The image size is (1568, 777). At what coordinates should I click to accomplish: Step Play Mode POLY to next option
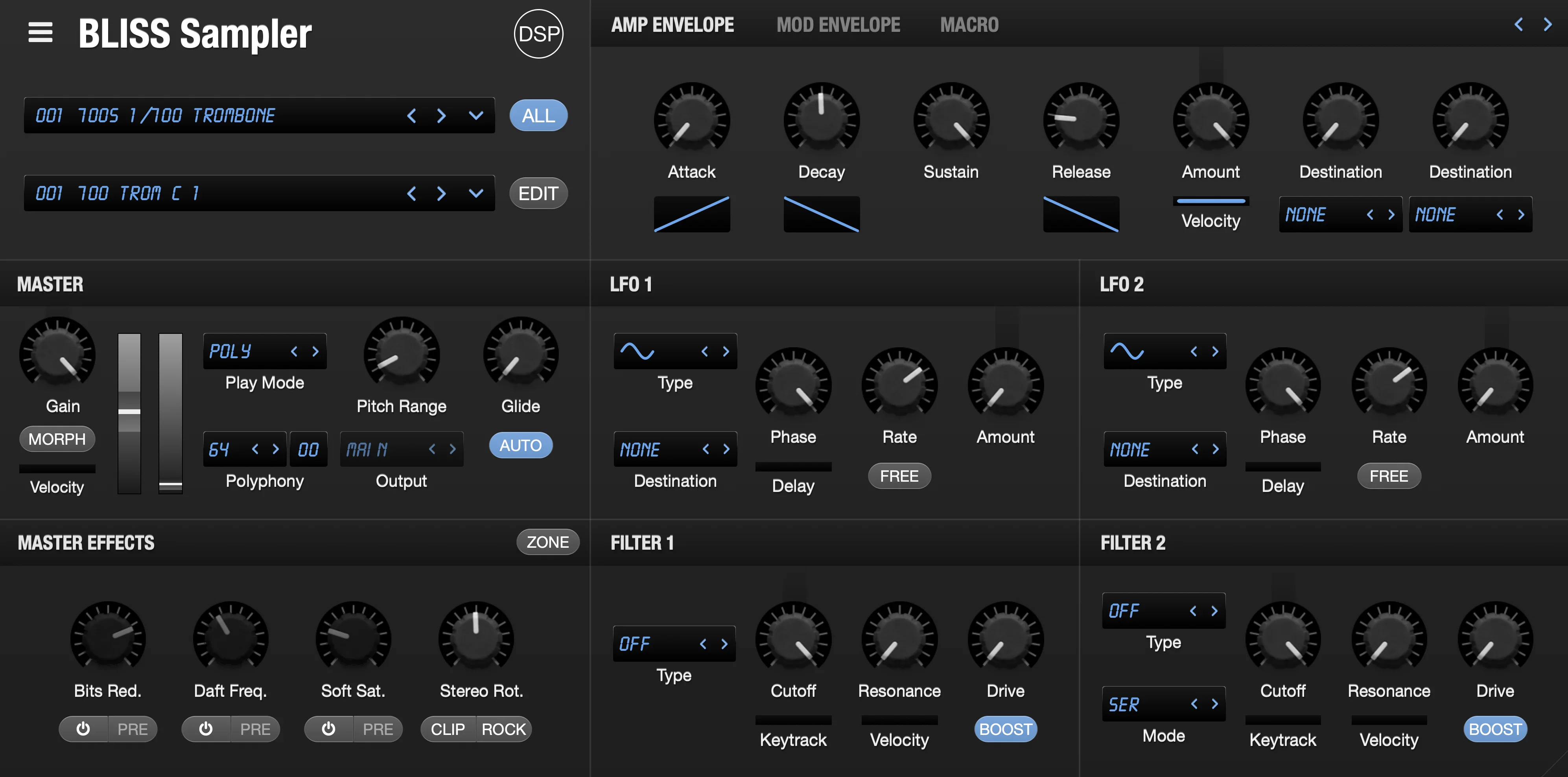tap(315, 351)
